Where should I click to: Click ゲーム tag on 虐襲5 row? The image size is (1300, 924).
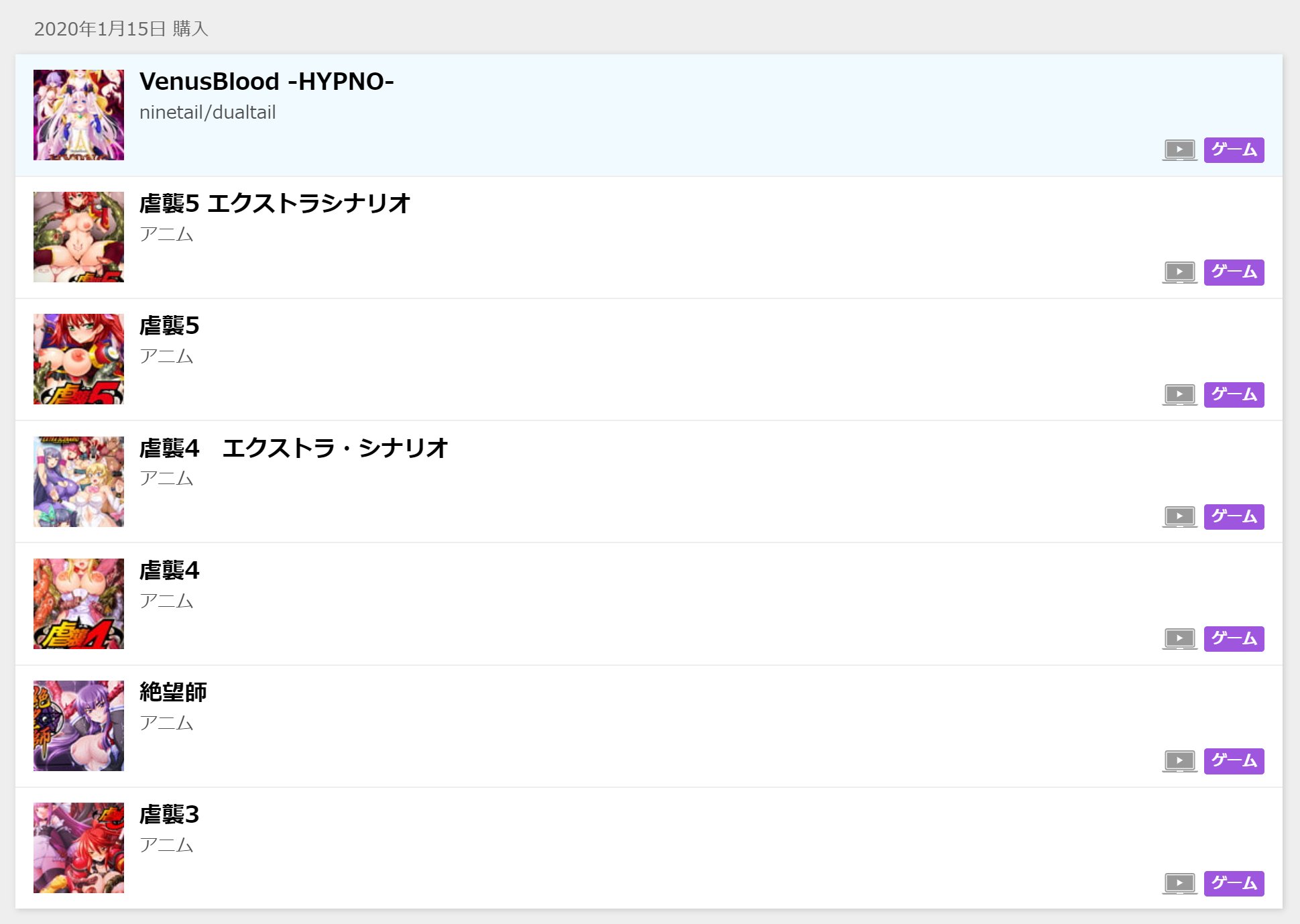click(x=1234, y=395)
